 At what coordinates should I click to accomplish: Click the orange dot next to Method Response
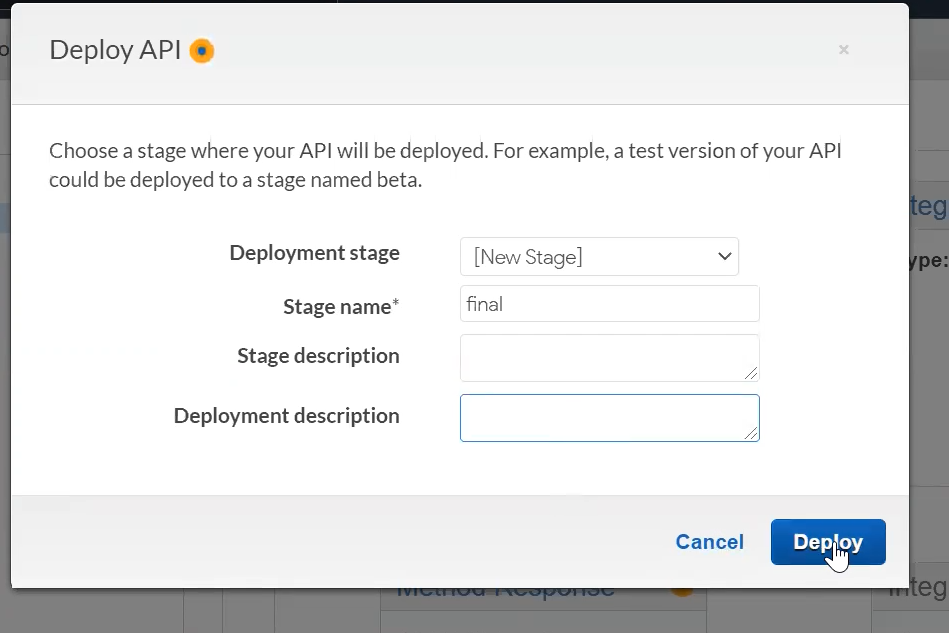682,592
